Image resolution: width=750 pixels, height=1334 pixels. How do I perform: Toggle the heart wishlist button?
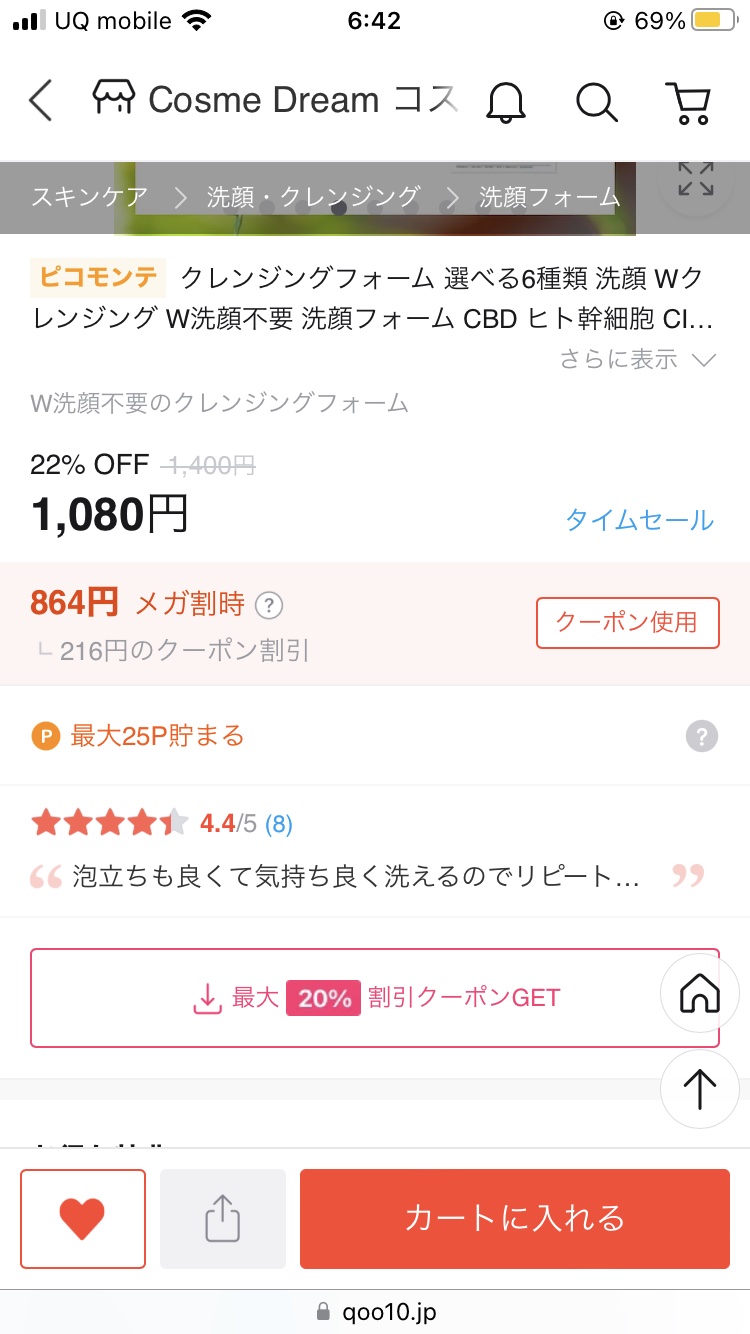click(83, 1219)
